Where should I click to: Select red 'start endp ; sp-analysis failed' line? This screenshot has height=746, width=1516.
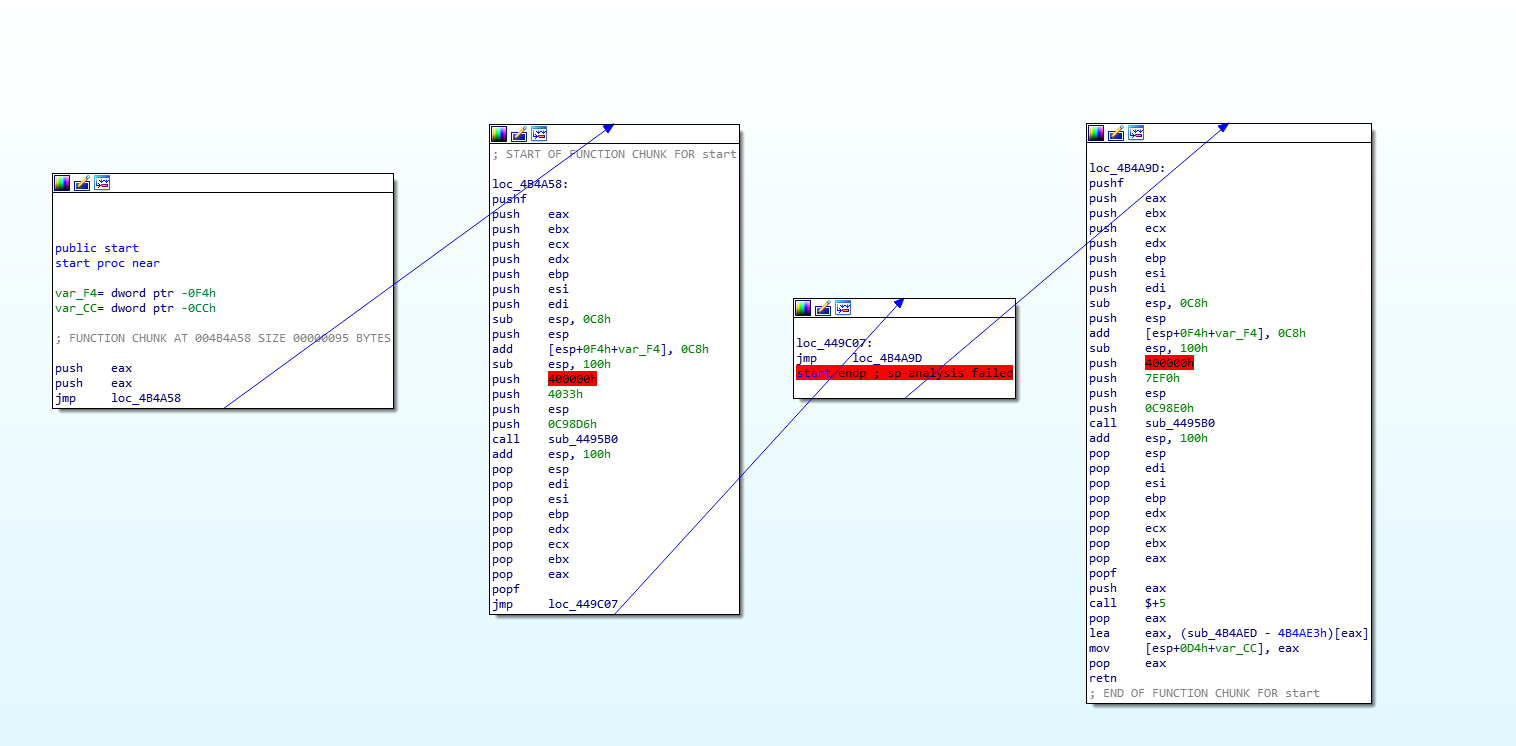click(904, 373)
